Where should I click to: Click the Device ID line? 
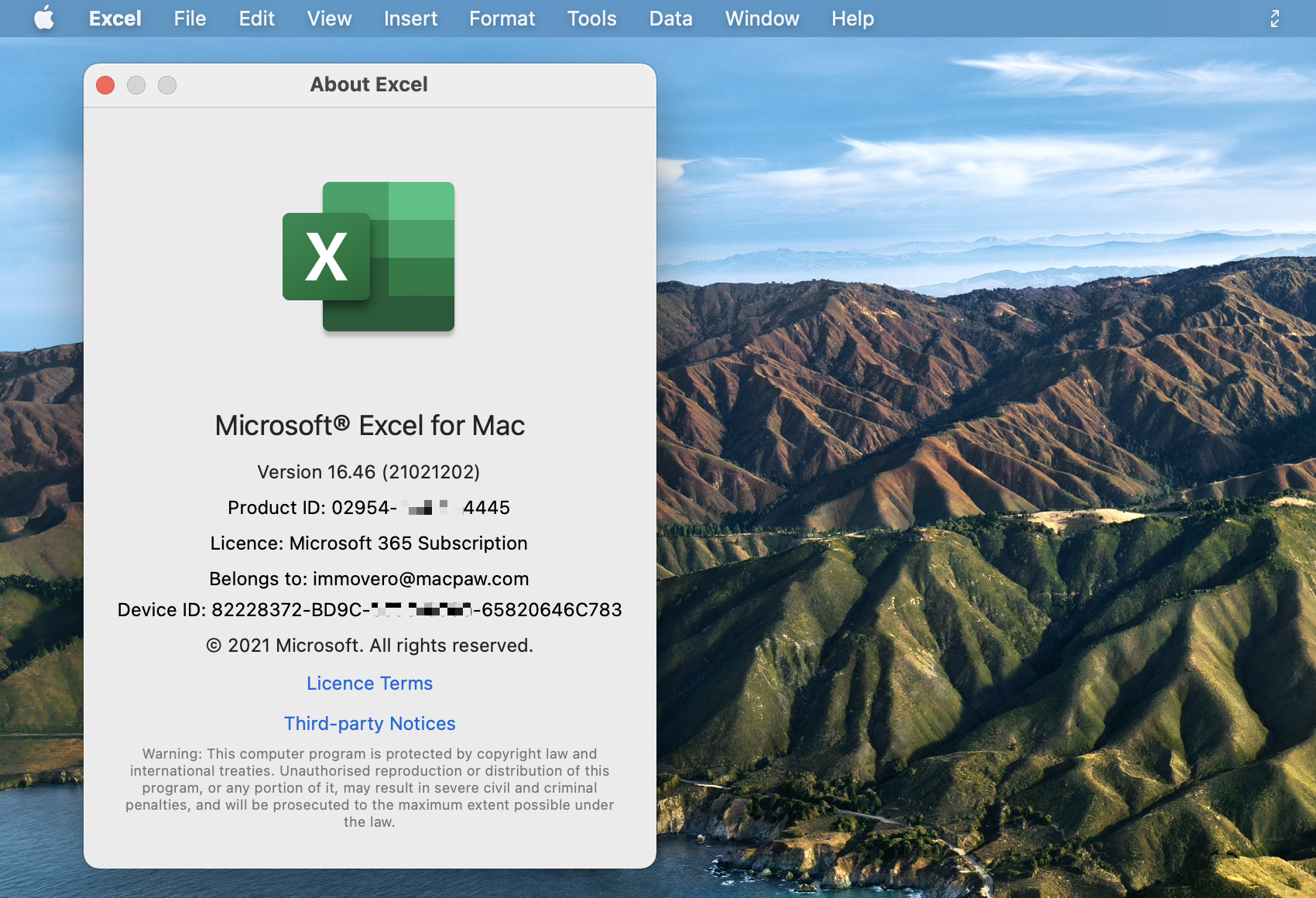369,610
